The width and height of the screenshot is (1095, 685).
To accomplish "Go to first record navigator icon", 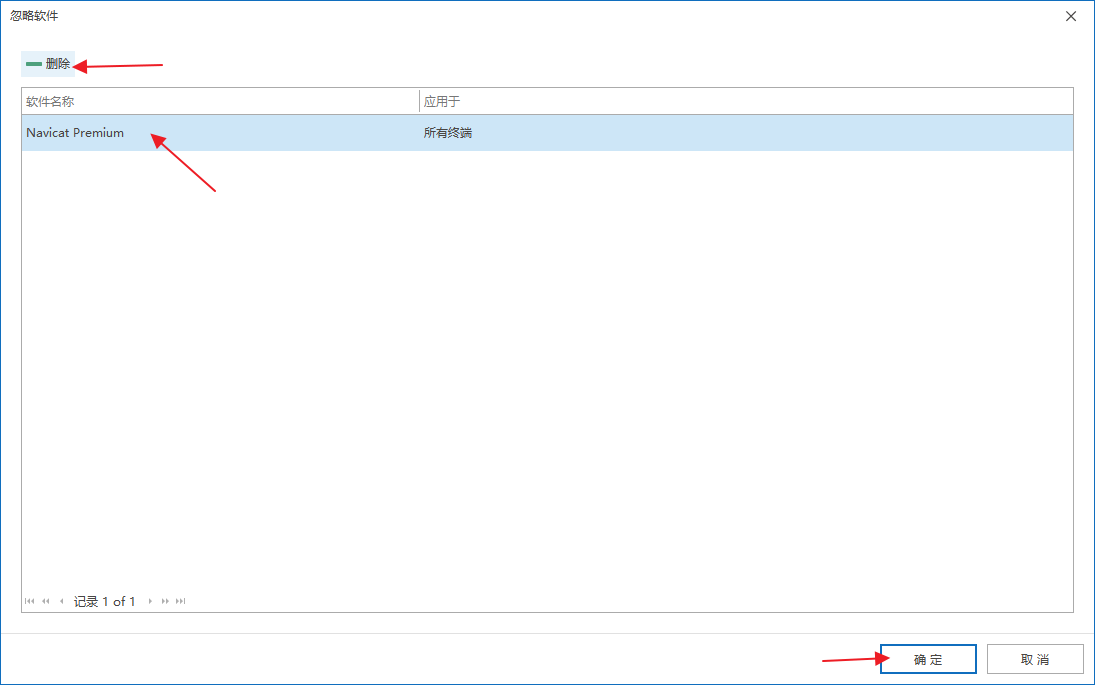I will [29, 601].
